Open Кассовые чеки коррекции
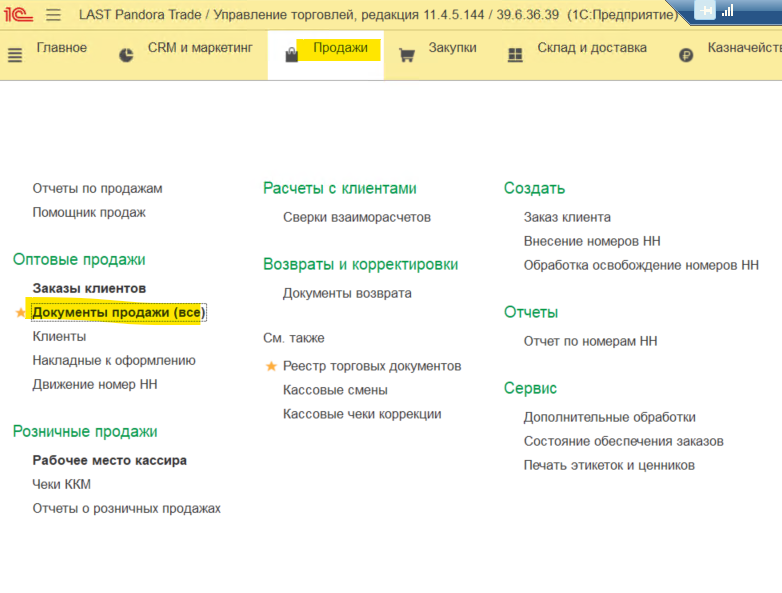 coord(362,414)
